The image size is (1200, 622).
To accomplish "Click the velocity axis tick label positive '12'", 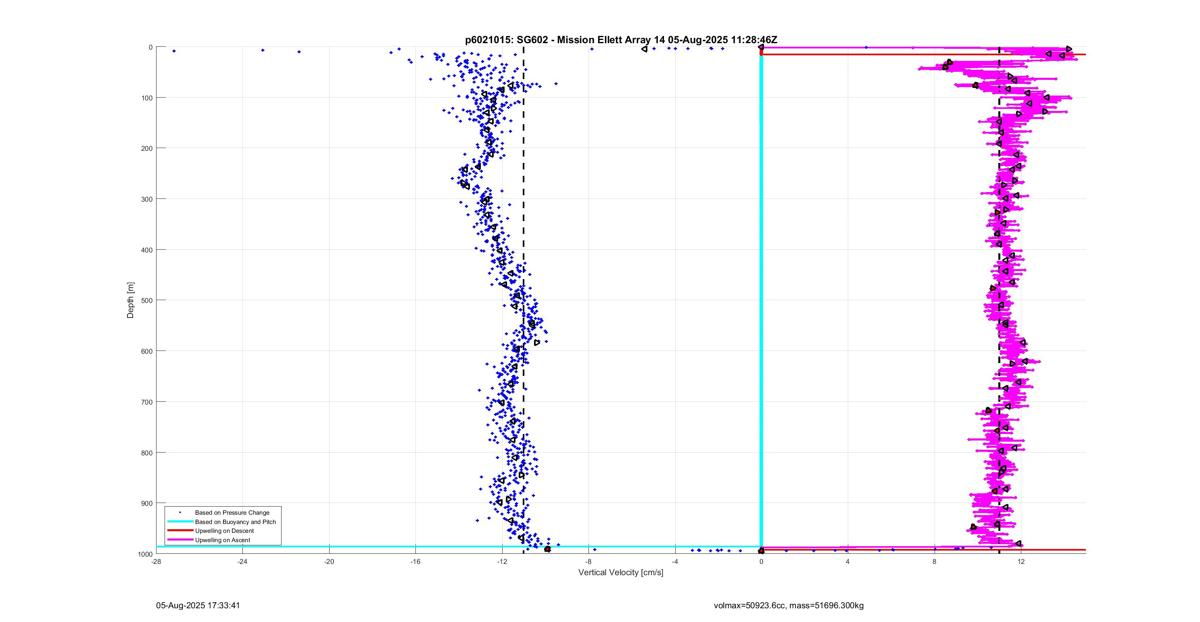I will [1021, 562].
